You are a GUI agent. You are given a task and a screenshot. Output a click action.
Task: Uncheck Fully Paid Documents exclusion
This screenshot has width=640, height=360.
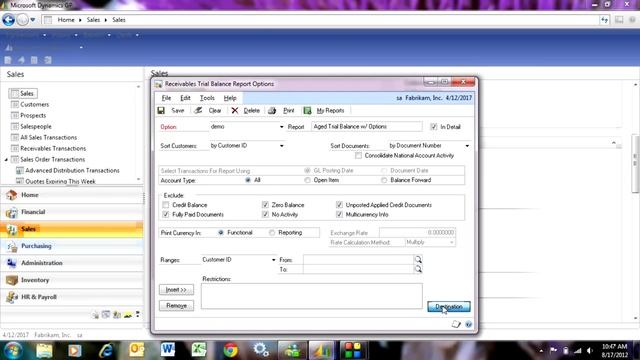[165, 214]
